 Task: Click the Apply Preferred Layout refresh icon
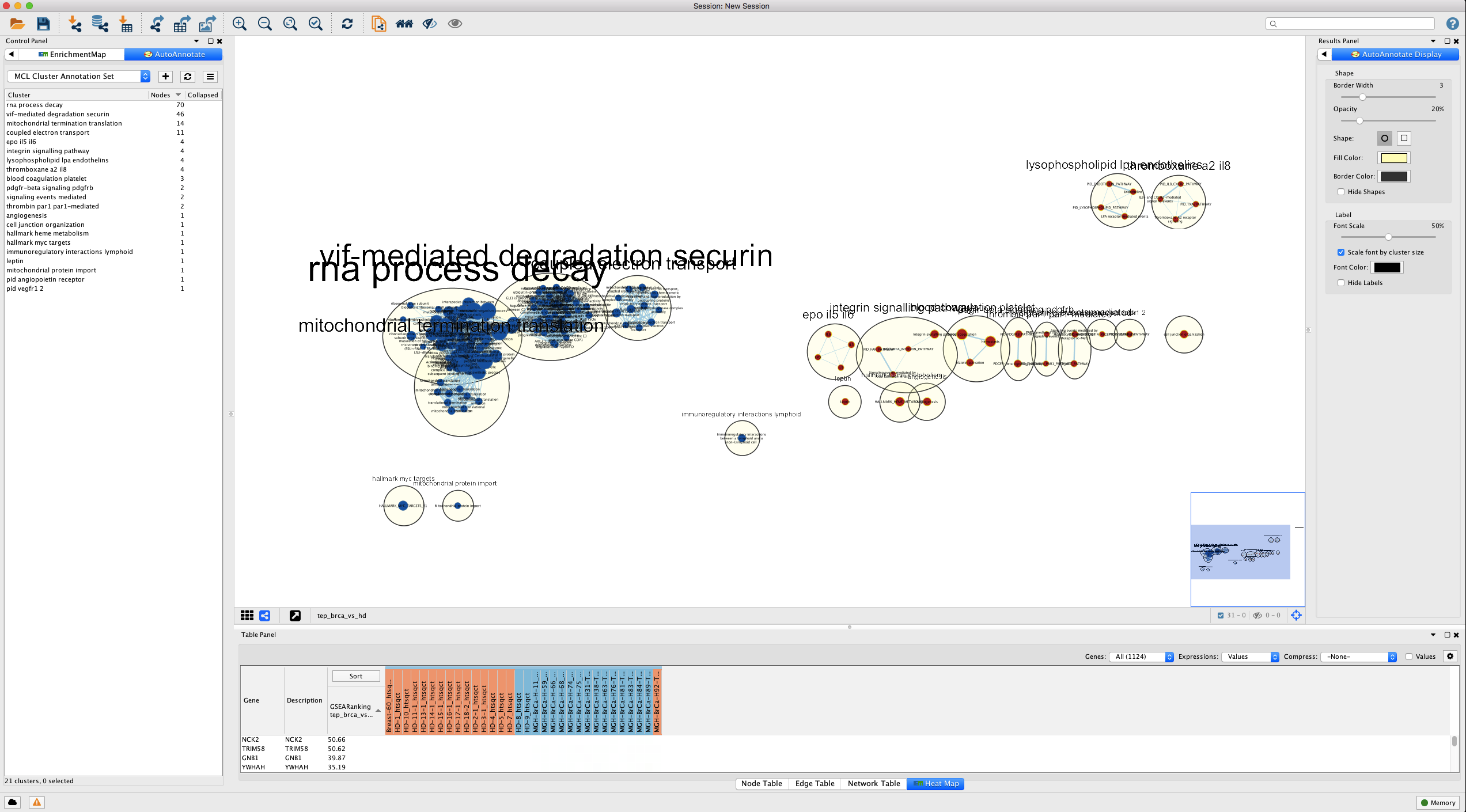pyautogui.click(x=347, y=24)
